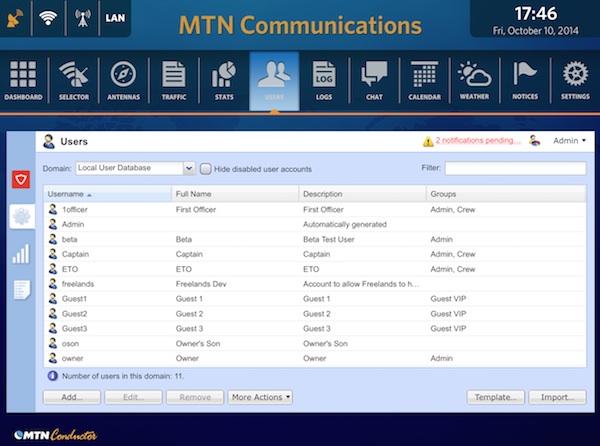The width and height of the screenshot is (600, 446).
Task: Sort by Groups column header
Action: (x=506, y=194)
